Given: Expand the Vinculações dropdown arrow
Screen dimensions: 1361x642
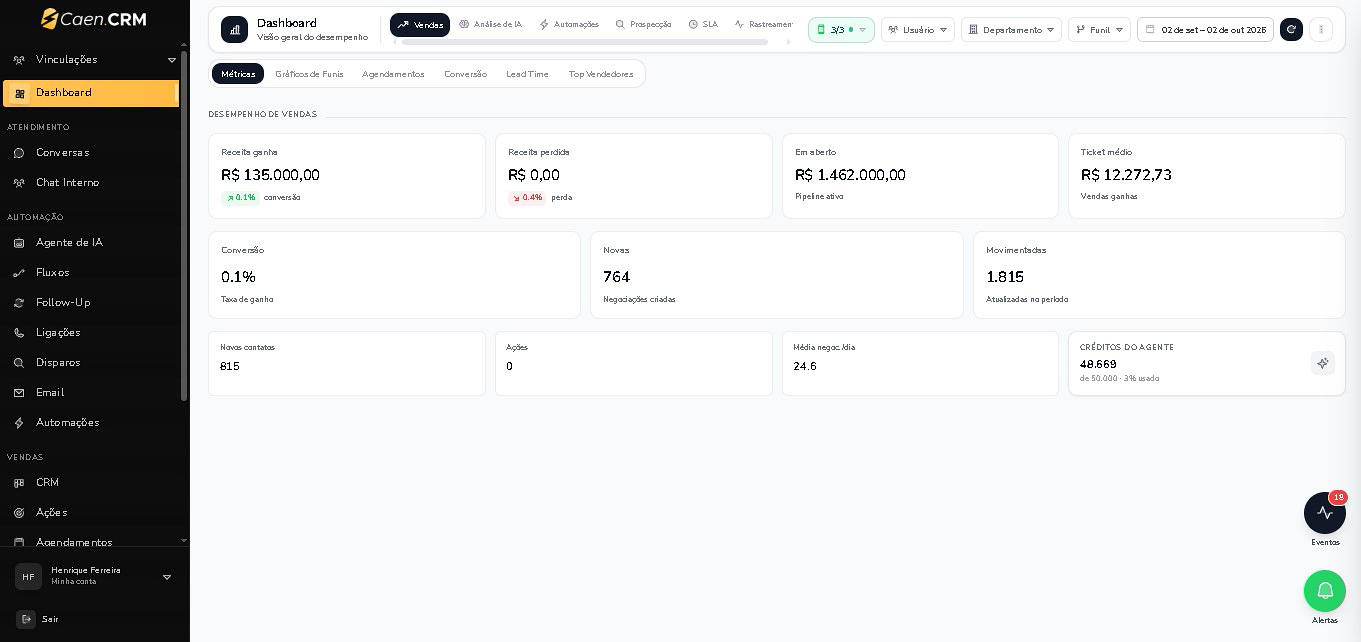Looking at the screenshot, I should coord(171,60).
